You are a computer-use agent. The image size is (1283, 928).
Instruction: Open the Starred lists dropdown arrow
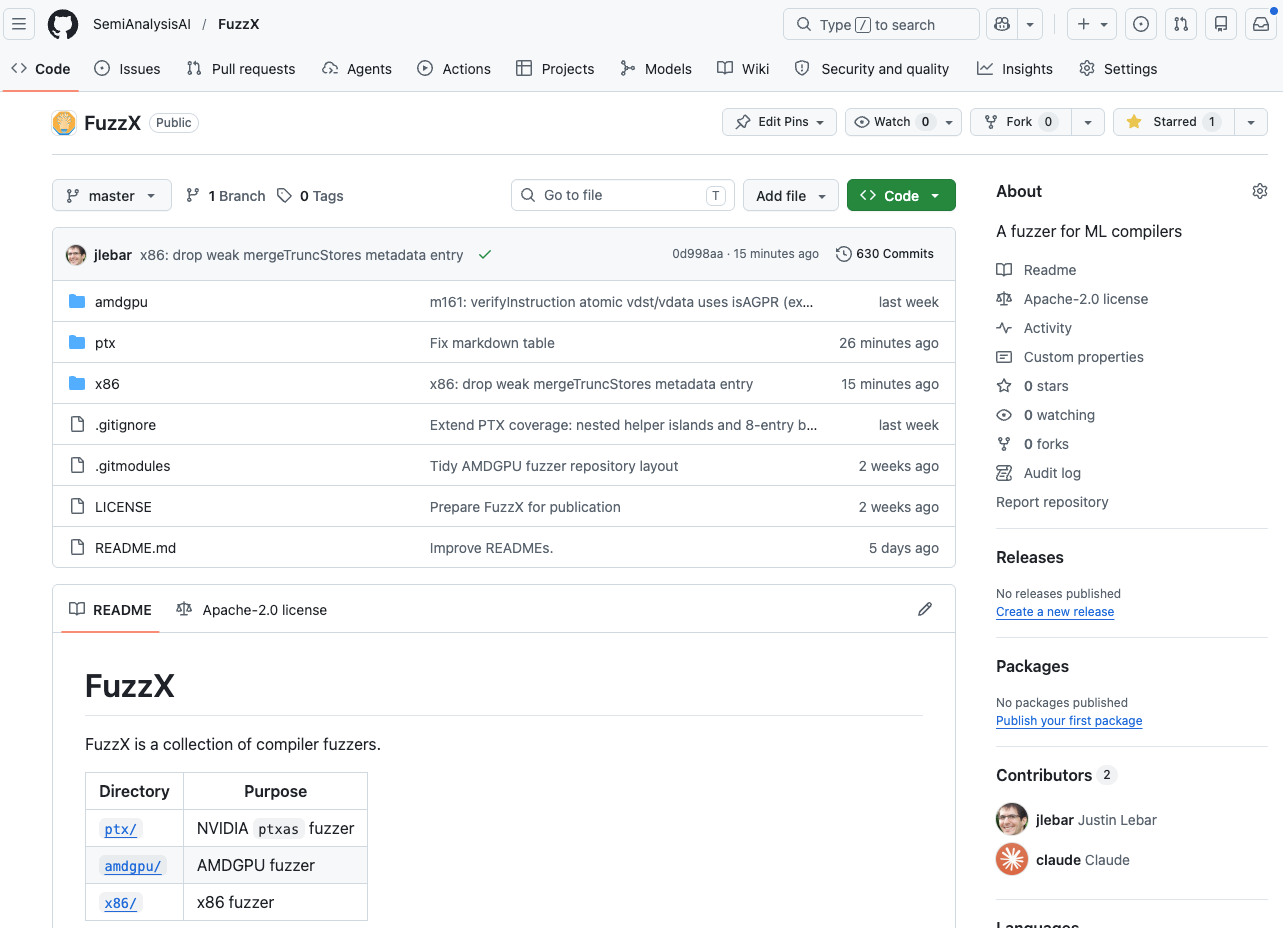click(x=1250, y=122)
